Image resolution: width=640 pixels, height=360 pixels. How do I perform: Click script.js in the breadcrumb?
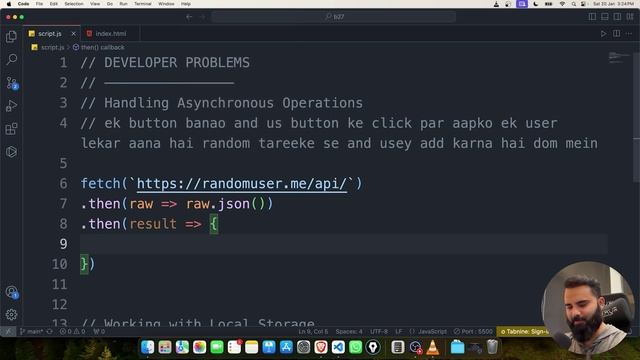(52, 47)
